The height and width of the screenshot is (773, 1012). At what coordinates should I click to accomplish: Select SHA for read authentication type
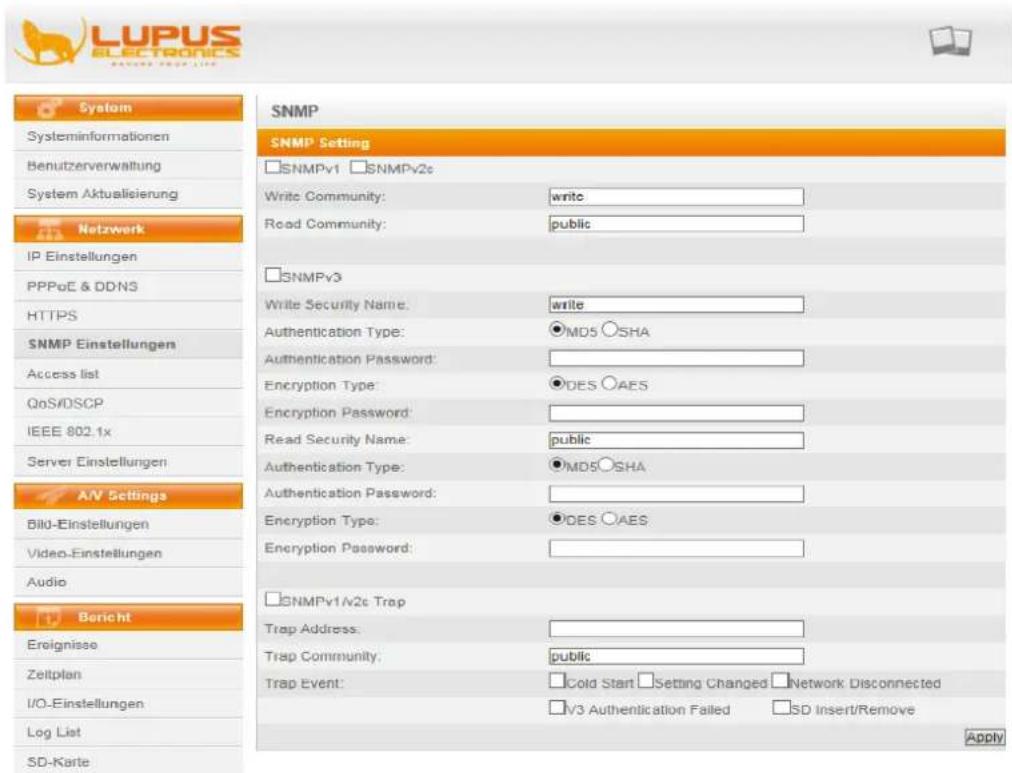coord(605,465)
